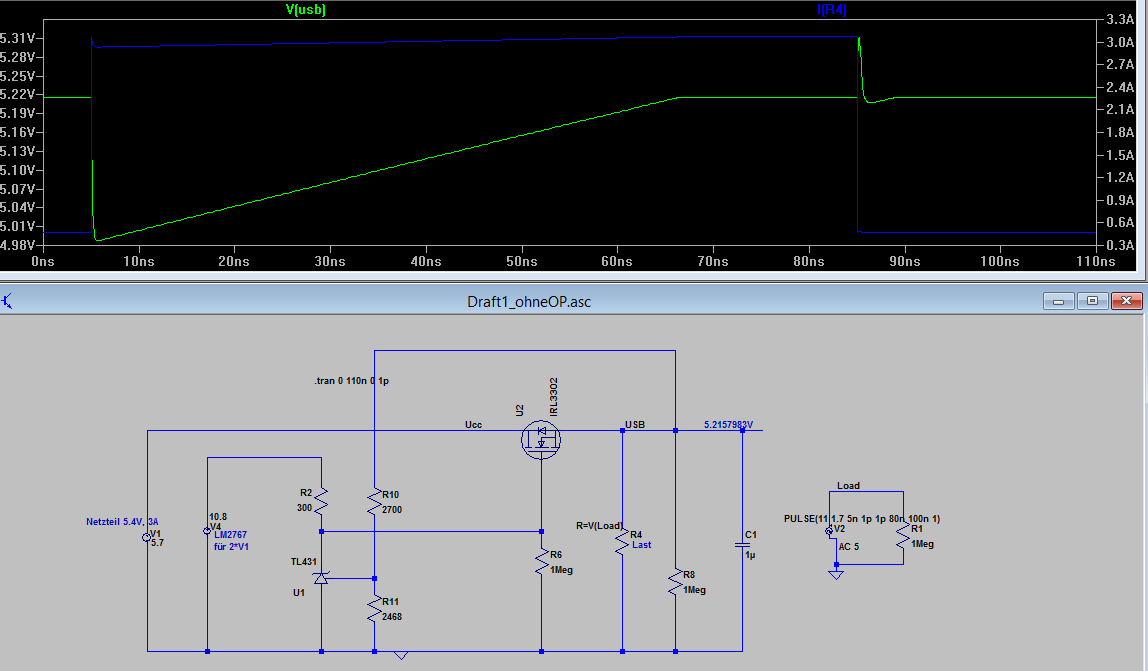Click the 1Meg value of R8
Screen dimensions: 1148x671
click(694, 590)
